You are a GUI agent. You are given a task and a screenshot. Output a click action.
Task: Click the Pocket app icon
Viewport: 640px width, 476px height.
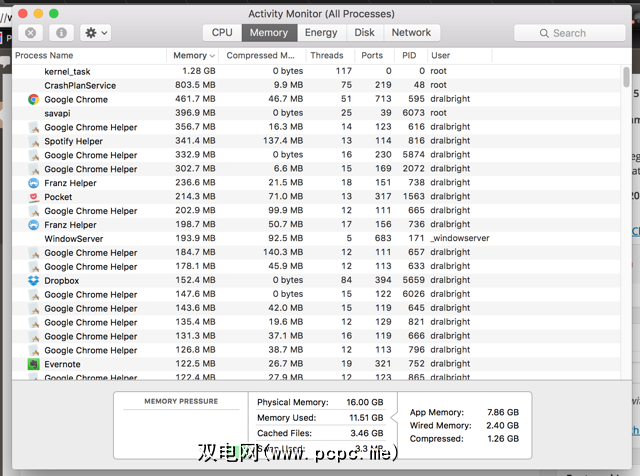pyautogui.click(x=33, y=197)
